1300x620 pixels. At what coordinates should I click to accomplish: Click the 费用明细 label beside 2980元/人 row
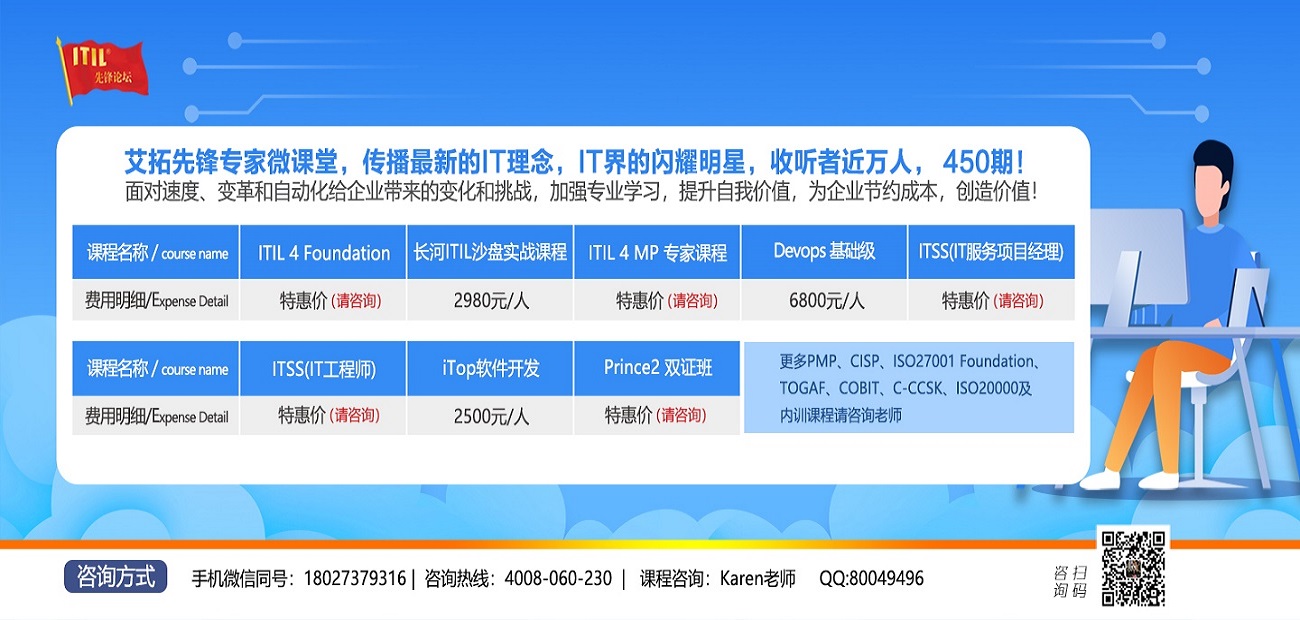157,300
